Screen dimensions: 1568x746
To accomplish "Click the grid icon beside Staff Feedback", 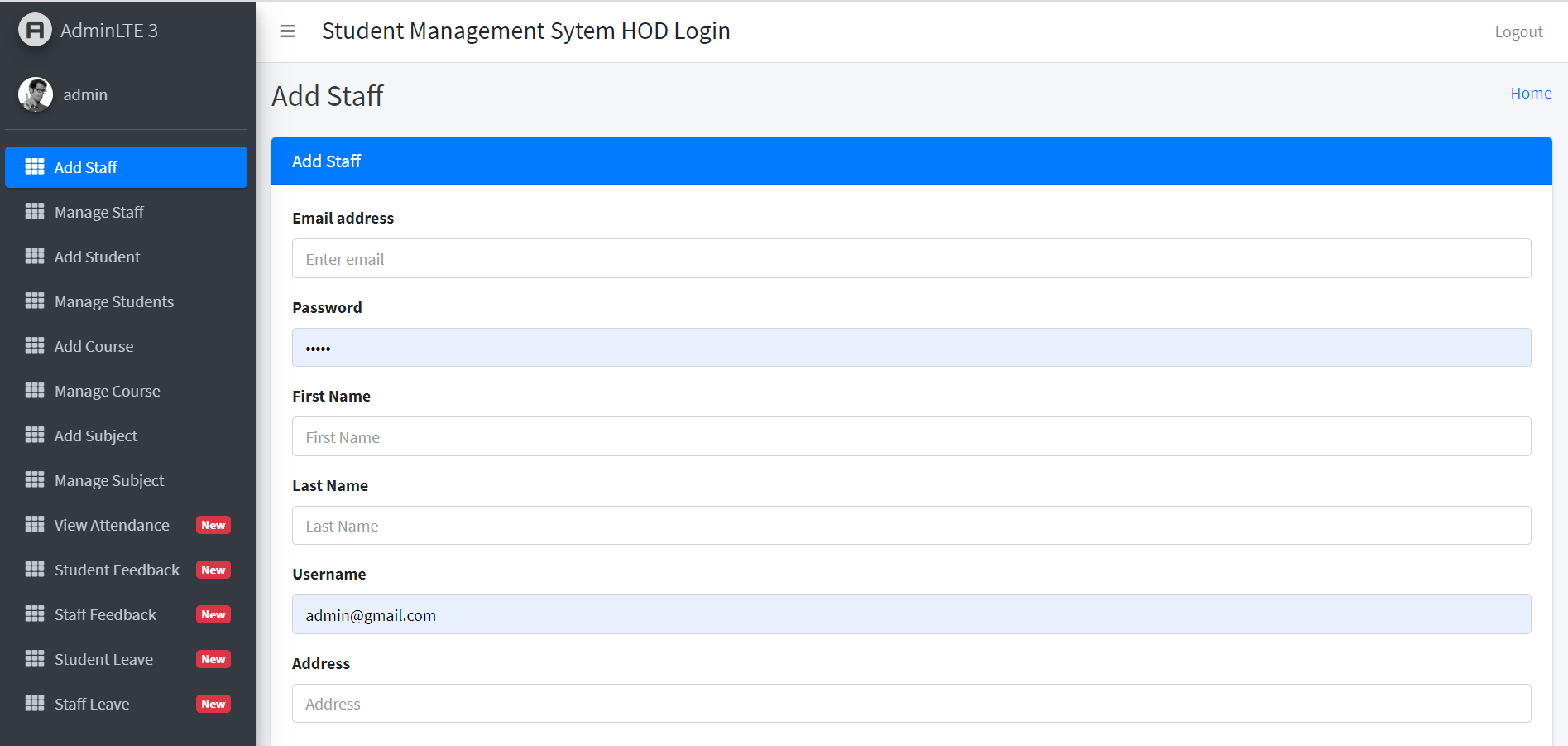I will [x=35, y=614].
